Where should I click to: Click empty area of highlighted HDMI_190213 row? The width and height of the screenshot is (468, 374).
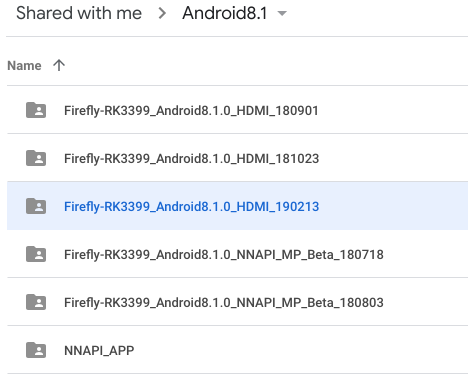click(393, 206)
